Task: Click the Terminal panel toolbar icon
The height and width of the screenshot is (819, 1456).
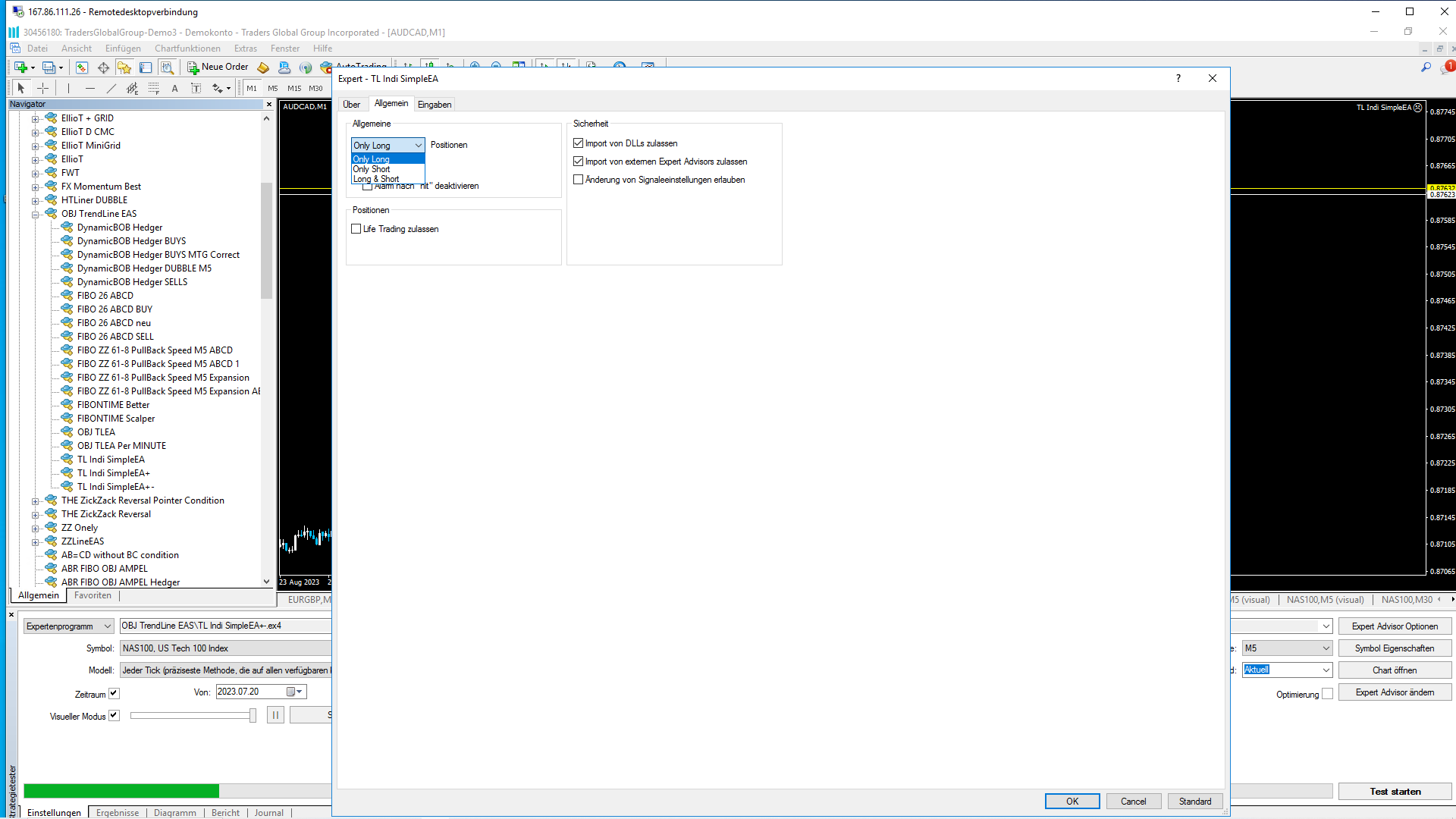Action: point(146,67)
